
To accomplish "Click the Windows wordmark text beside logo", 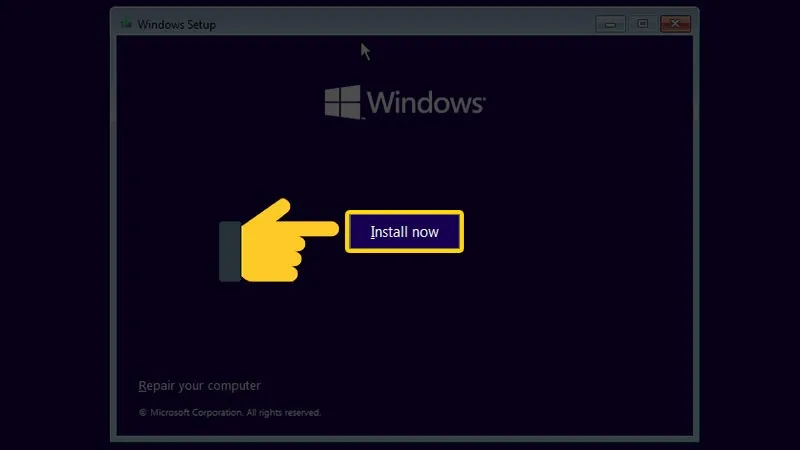I will [x=425, y=103].
